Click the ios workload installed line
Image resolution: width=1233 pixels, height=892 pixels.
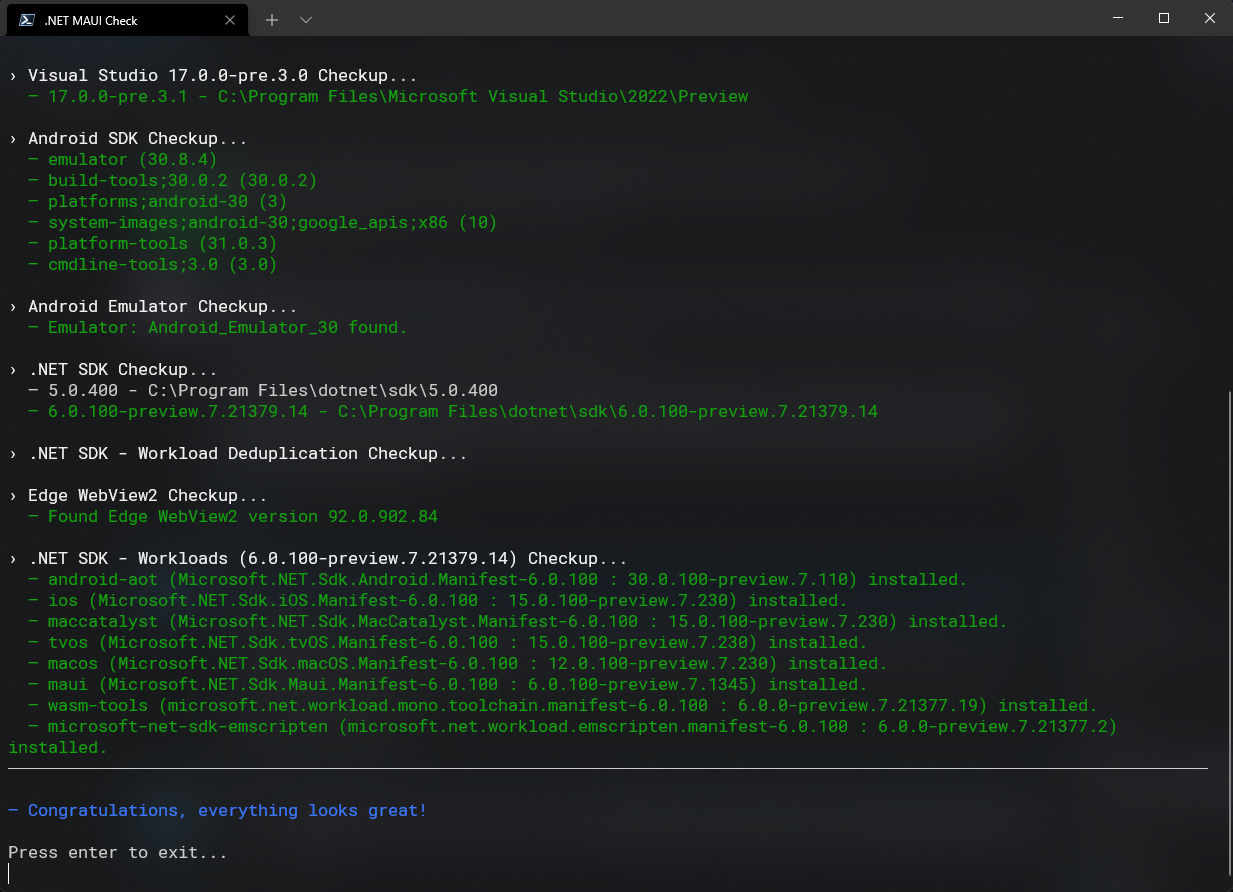[438, 601]
